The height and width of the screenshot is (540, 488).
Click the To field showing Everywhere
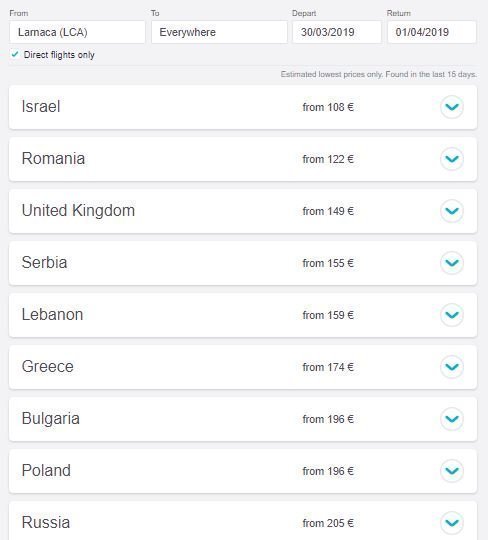(219, 32)
